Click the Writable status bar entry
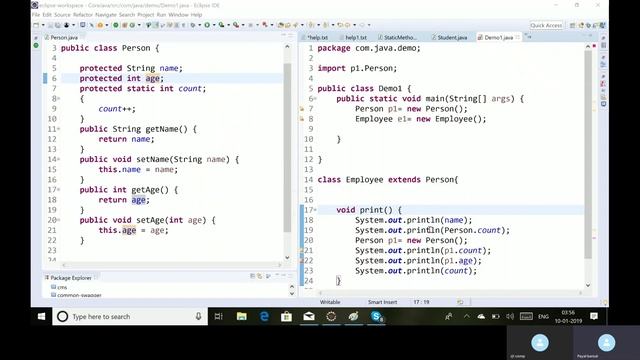Viewport: 640px width, 360px height. pyautogui.click(x=330, y=302)
